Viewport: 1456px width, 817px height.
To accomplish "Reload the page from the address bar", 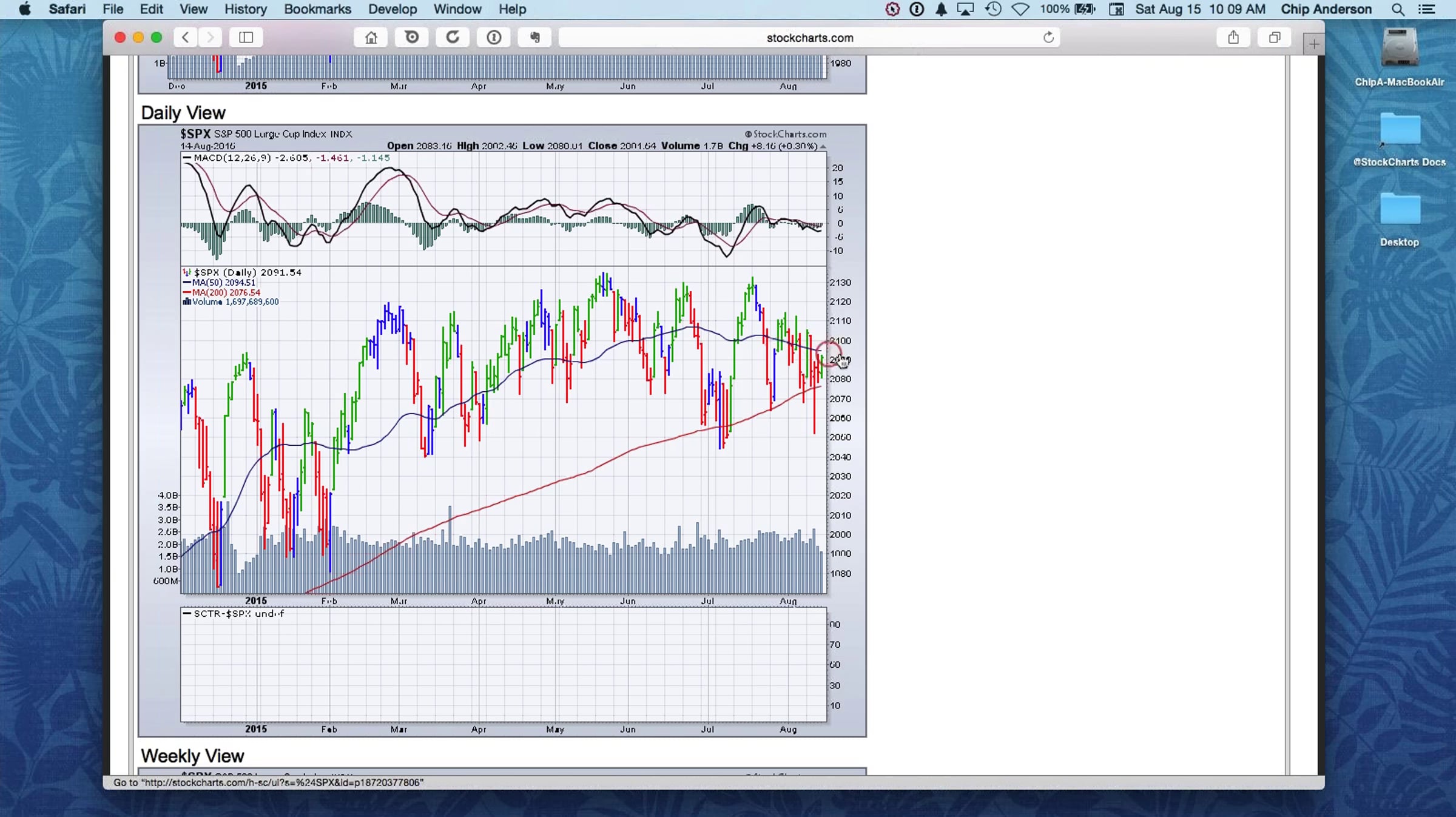I will (1048, 38).
